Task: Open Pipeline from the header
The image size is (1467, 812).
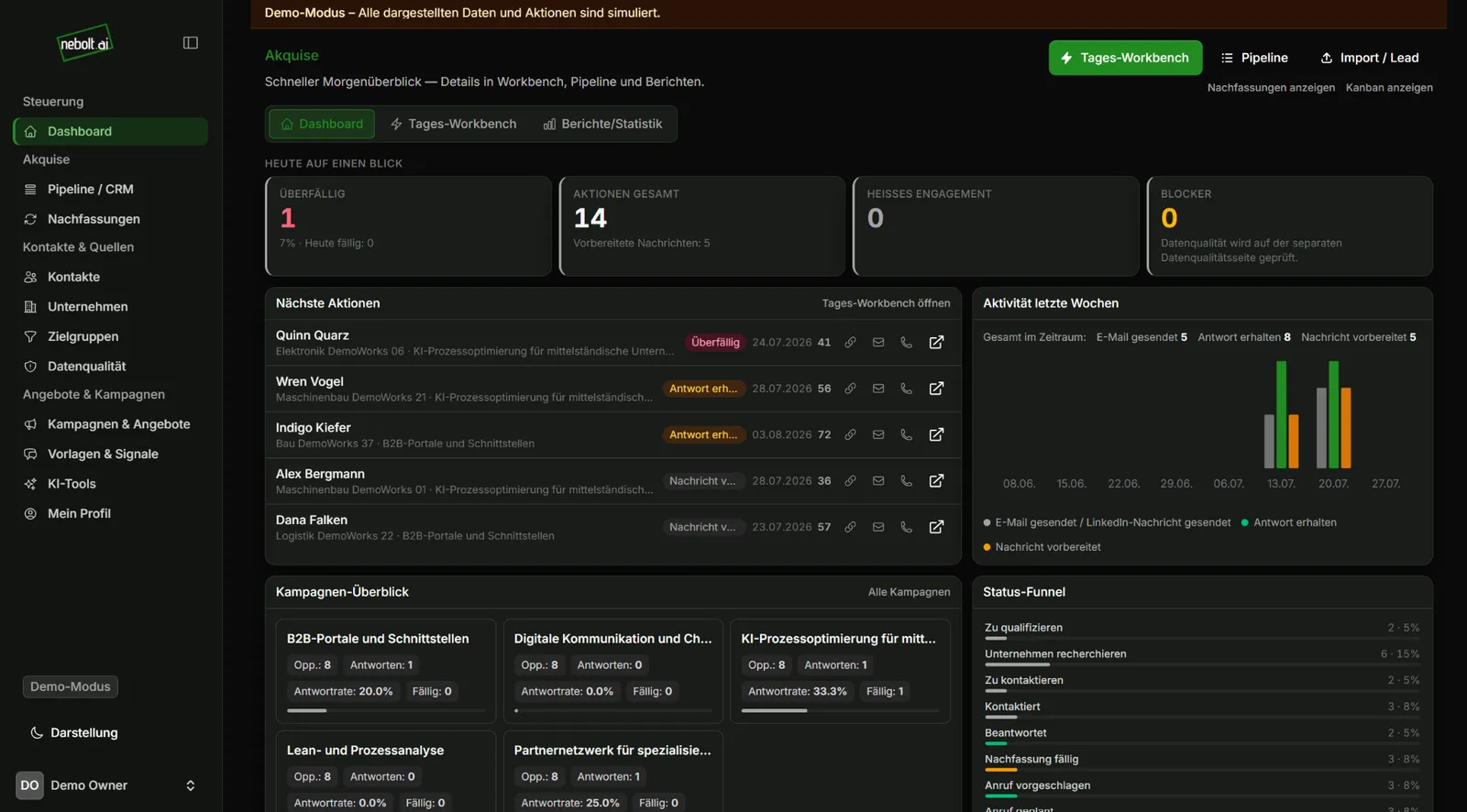Action: [x=1254, y=58]
